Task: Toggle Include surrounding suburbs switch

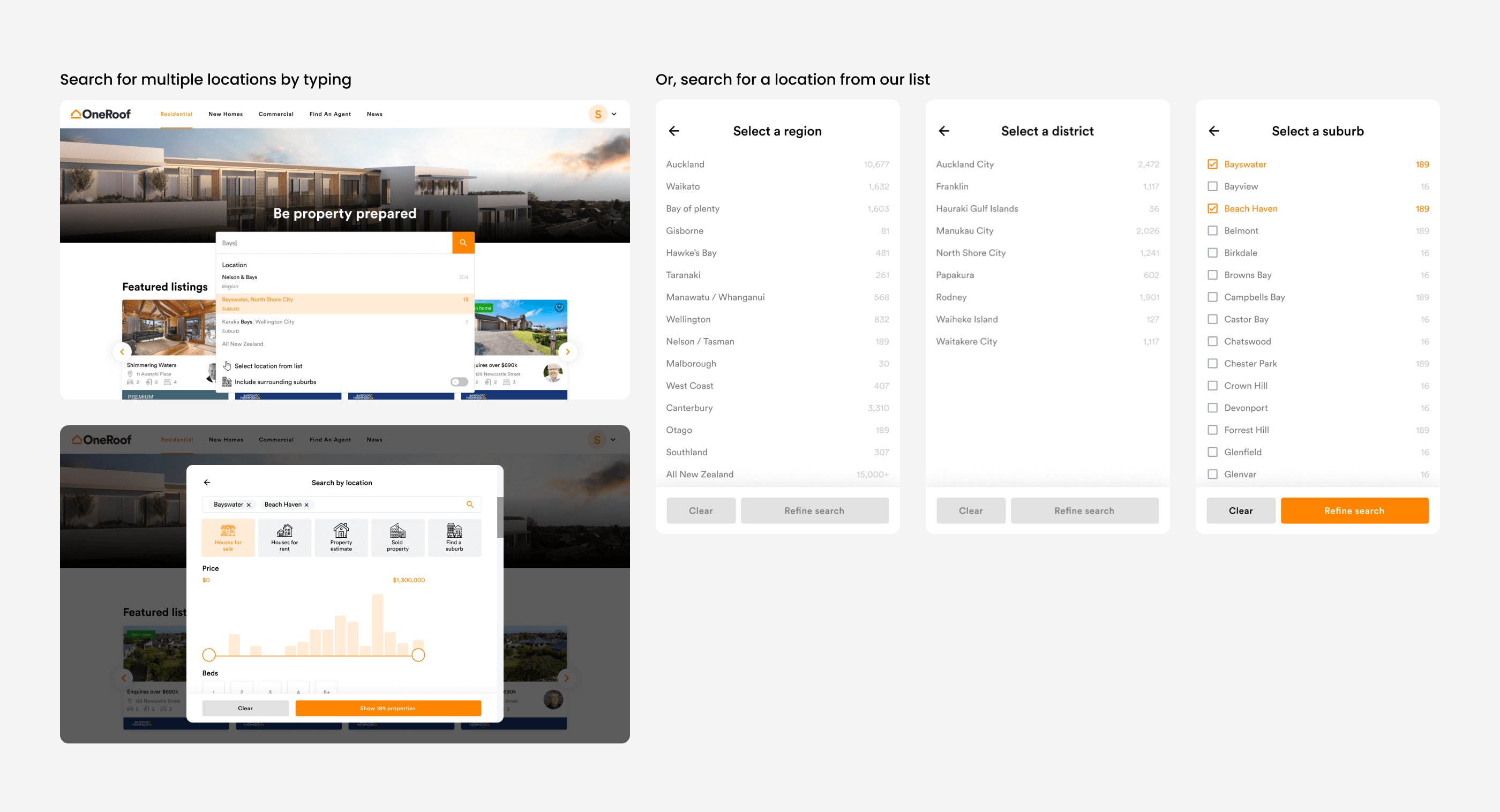Action: coord(459,382)
